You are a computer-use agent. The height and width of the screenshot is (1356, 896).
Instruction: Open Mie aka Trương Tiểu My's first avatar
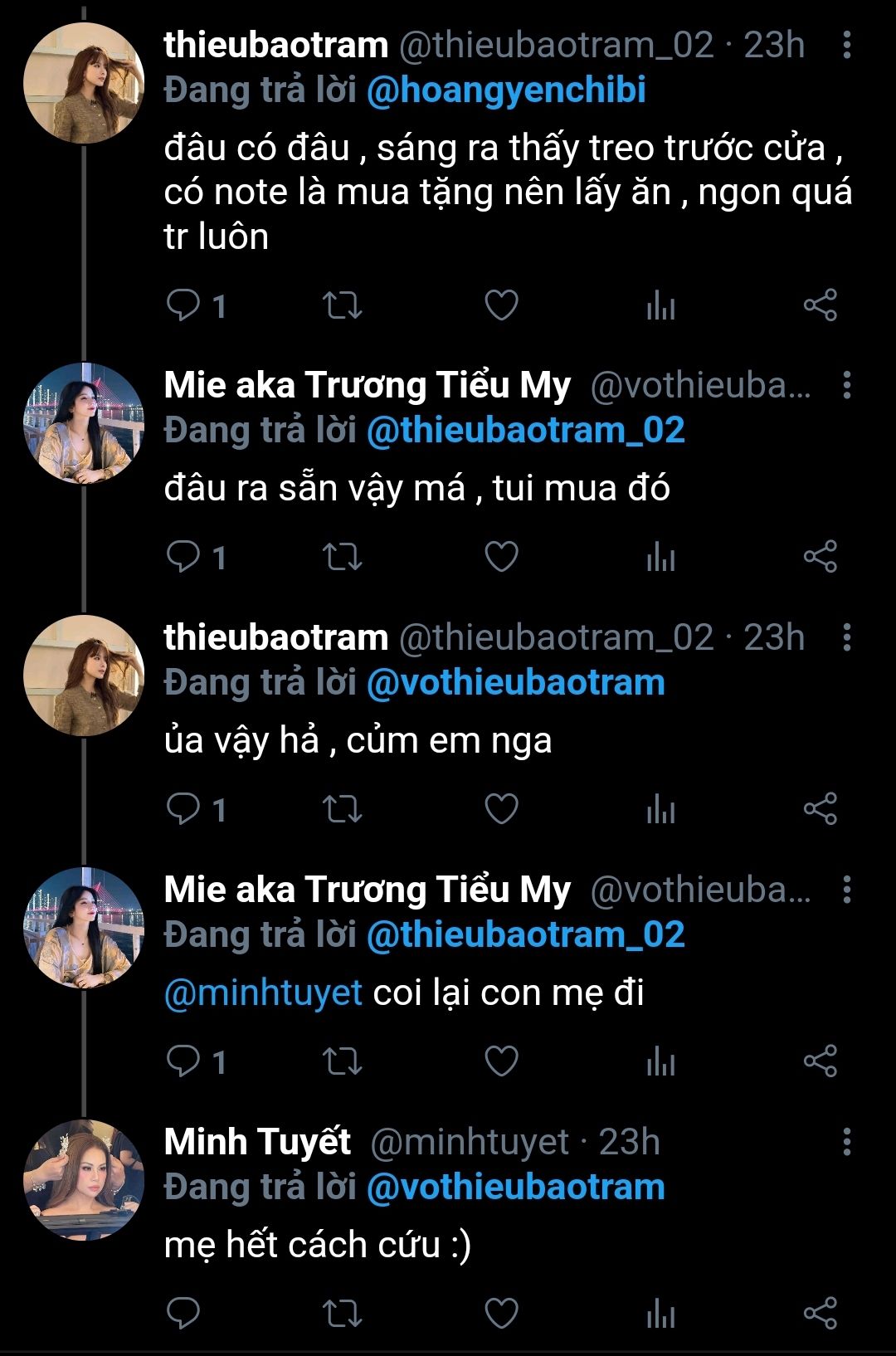(83, 423)
